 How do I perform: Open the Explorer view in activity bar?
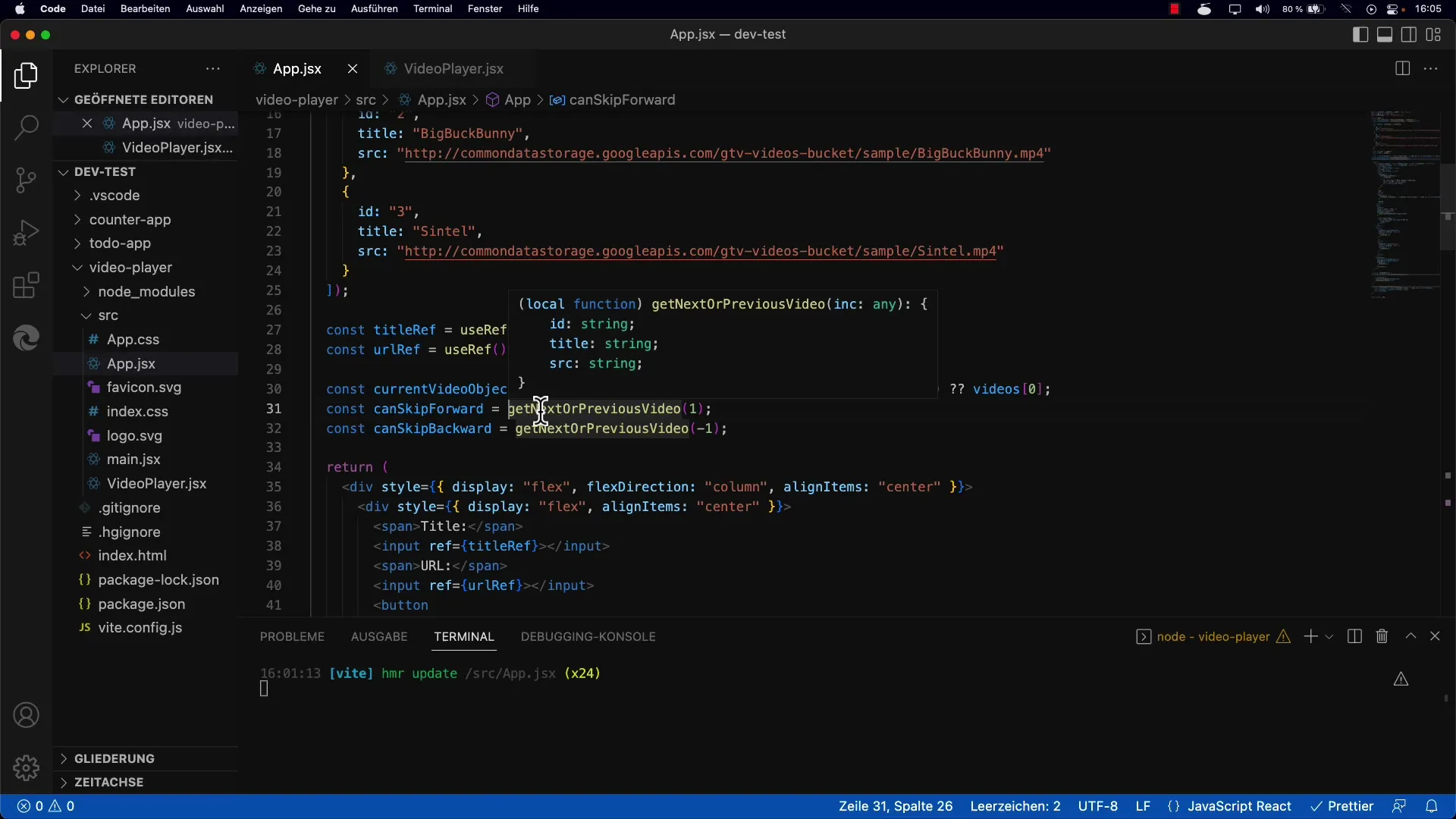point(26,76)
